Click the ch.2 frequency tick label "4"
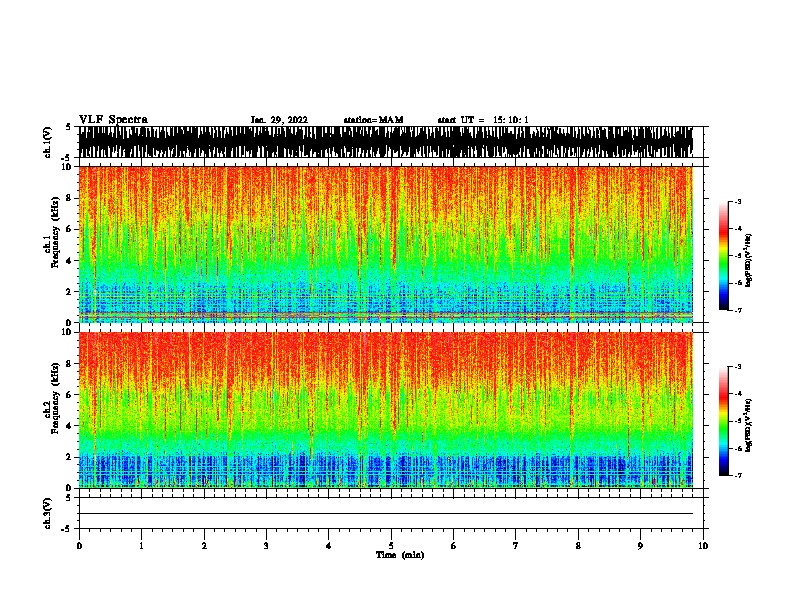This screenshot has width=792, height=612. pos(69,426)
